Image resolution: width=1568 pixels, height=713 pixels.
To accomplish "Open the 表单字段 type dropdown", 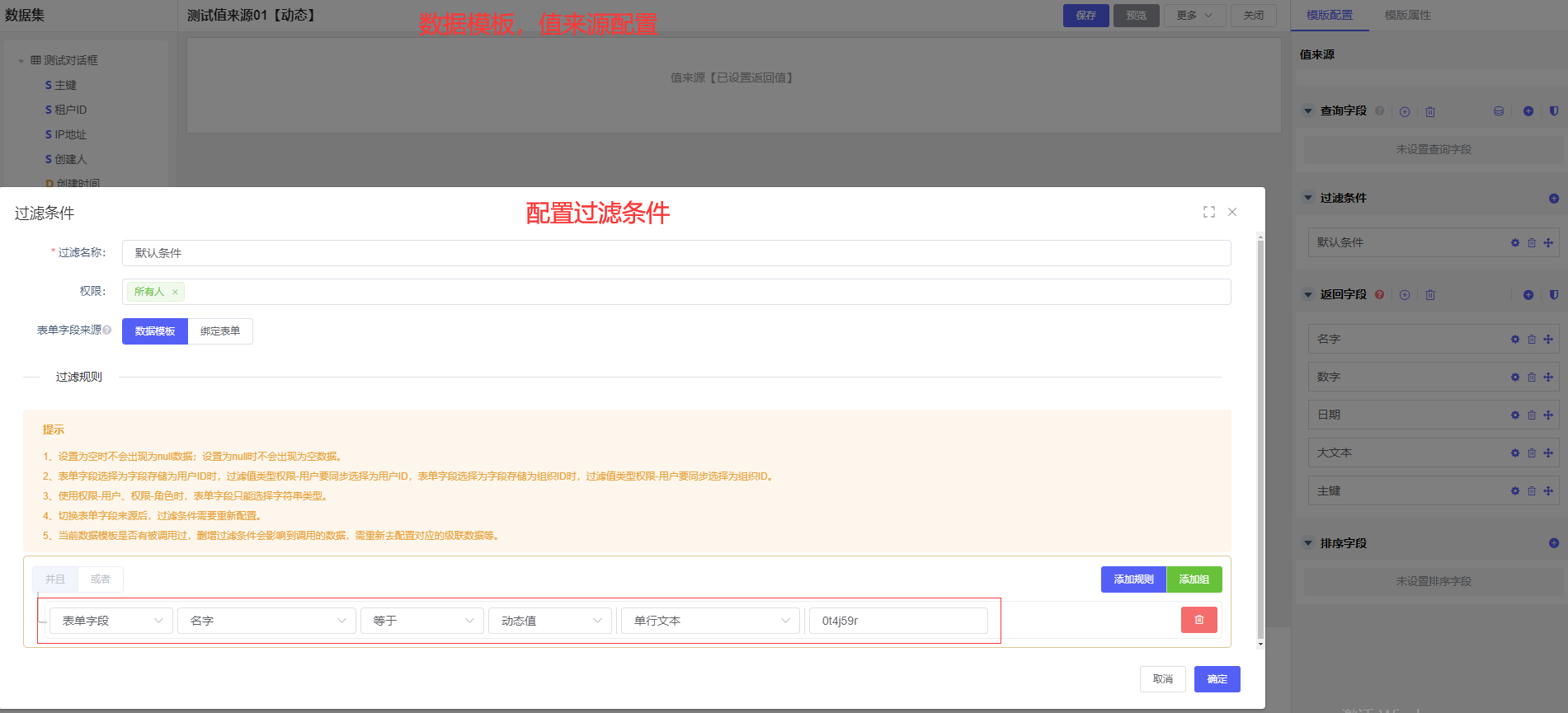I will 111,621.
